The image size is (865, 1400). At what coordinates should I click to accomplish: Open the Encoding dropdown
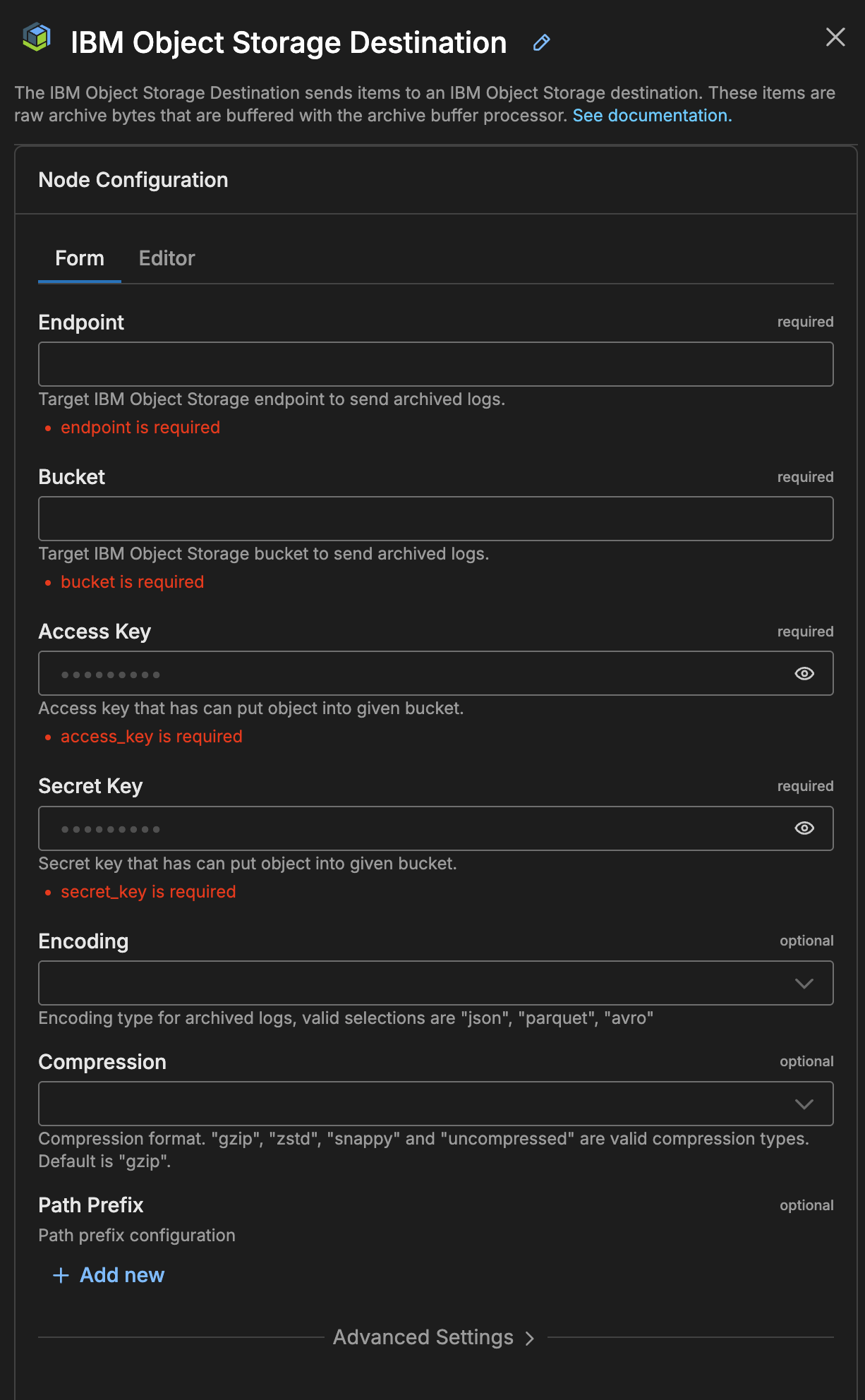pyautogui.click(x=423, y=983)
